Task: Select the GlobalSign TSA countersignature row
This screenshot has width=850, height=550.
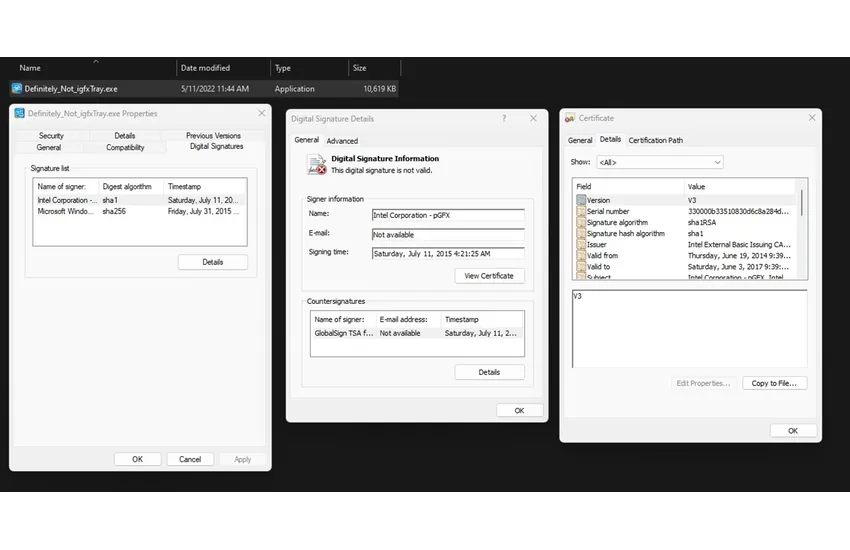Action: click(x=417, y=333)
